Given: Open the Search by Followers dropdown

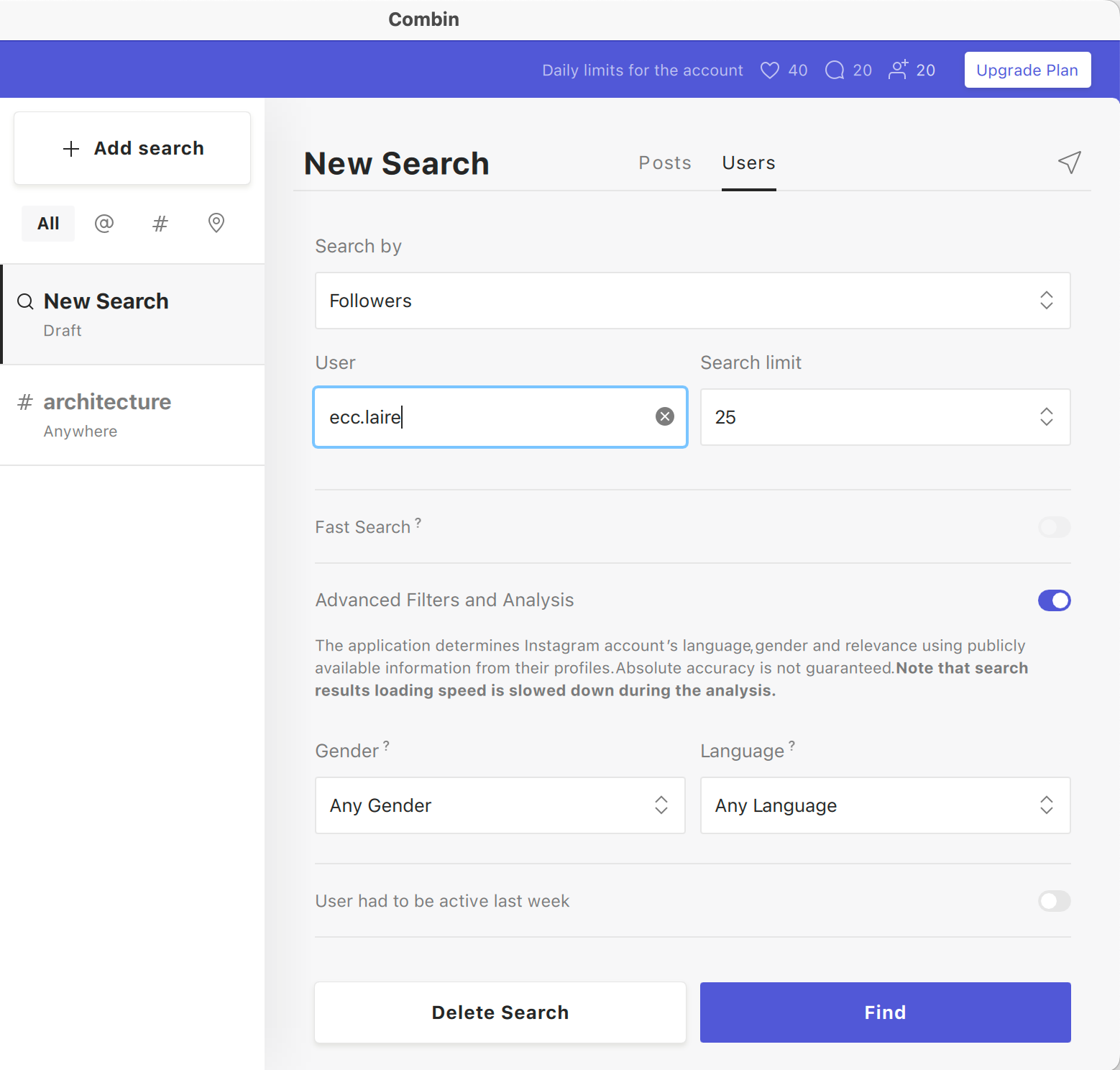Looking at the screenshot, I should click(x=692, y=301).
